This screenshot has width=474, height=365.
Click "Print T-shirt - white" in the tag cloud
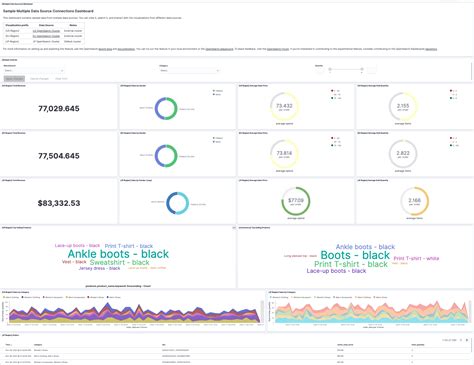pyautogui.click(x=416, y=258)
